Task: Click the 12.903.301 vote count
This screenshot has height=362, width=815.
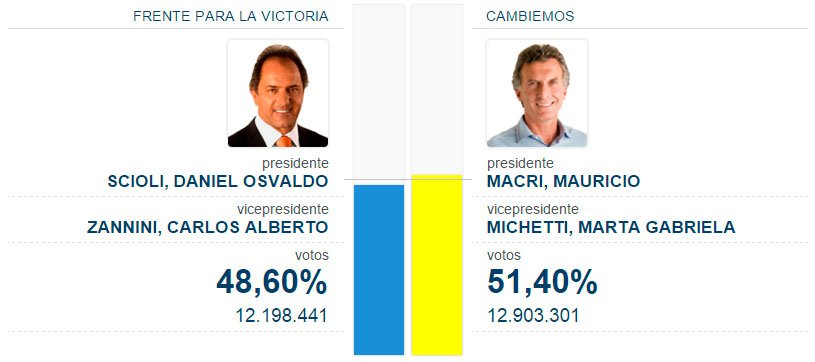Action: (533, 316)
